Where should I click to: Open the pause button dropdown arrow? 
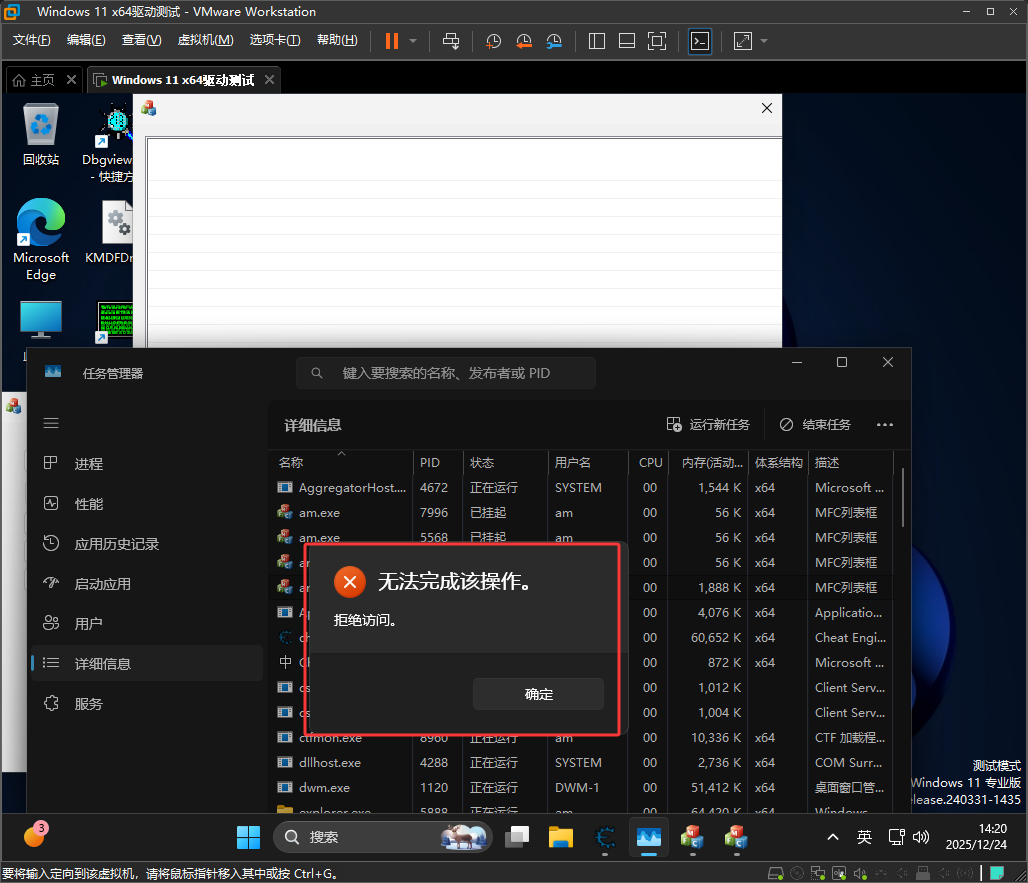click(x=413, y=41)
